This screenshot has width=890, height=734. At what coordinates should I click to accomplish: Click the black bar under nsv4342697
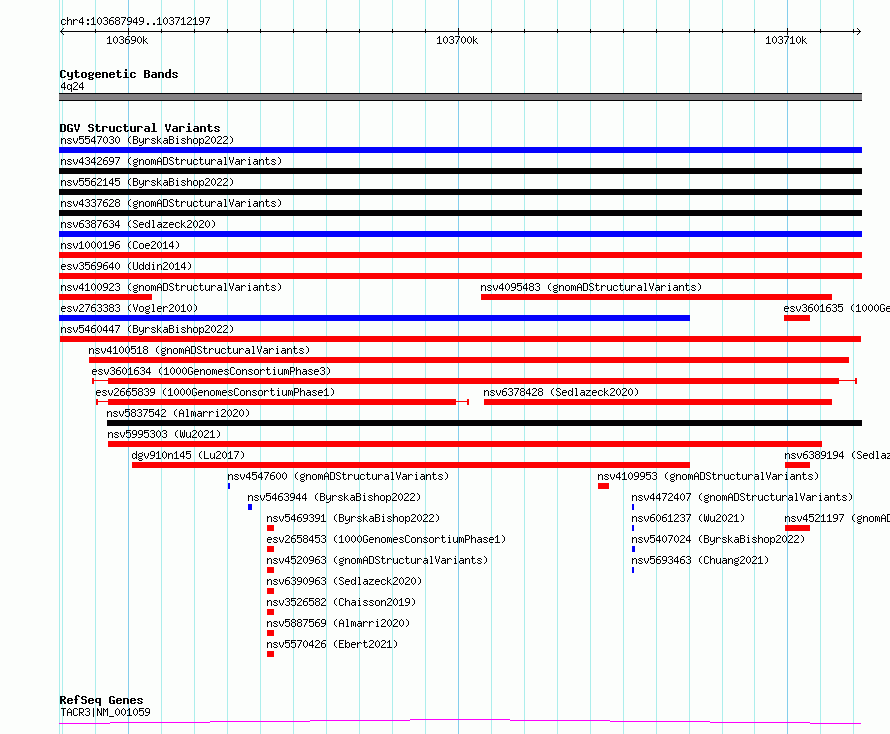click(460, 171)
